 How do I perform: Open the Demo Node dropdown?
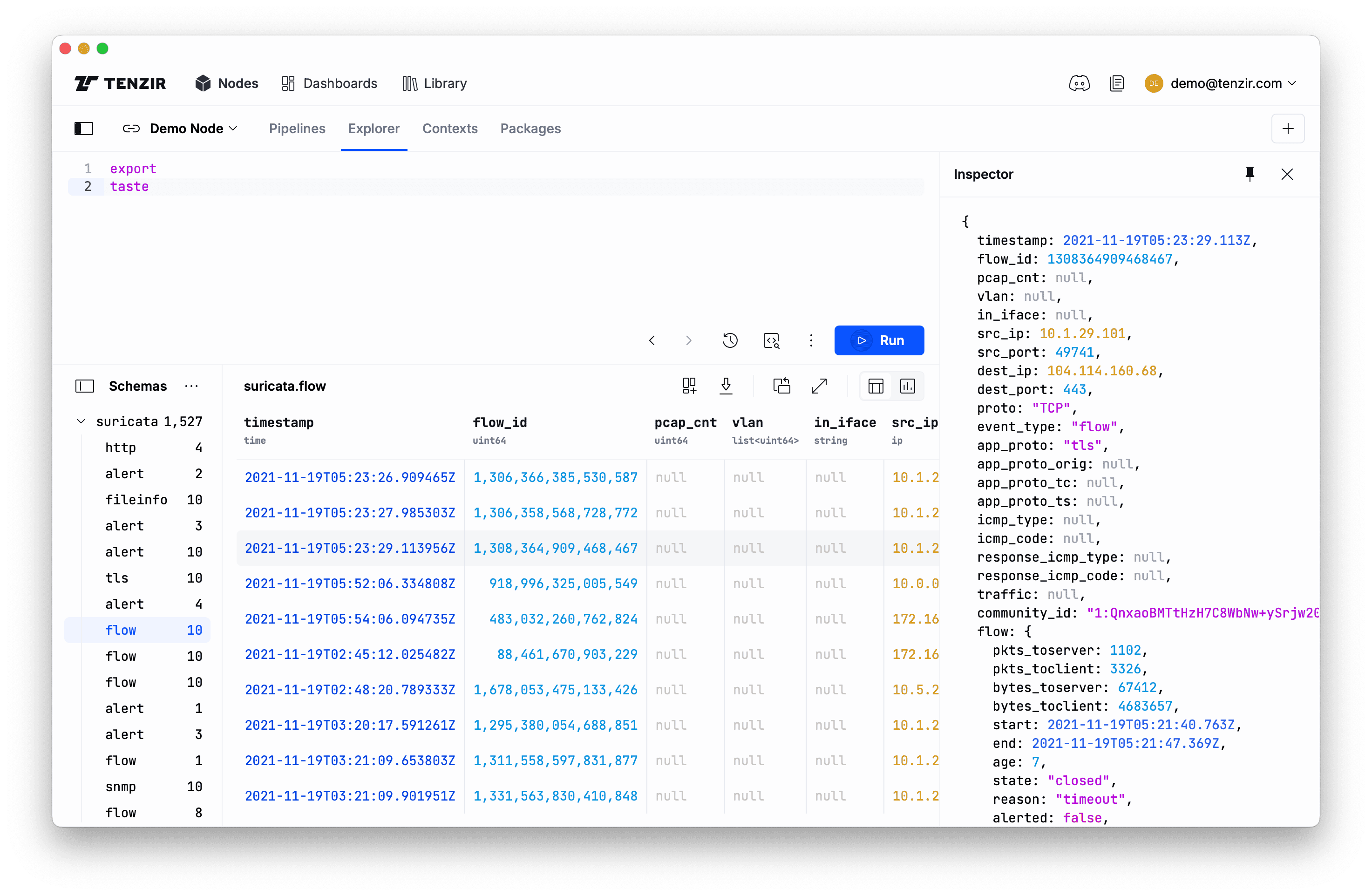(180, 129)
